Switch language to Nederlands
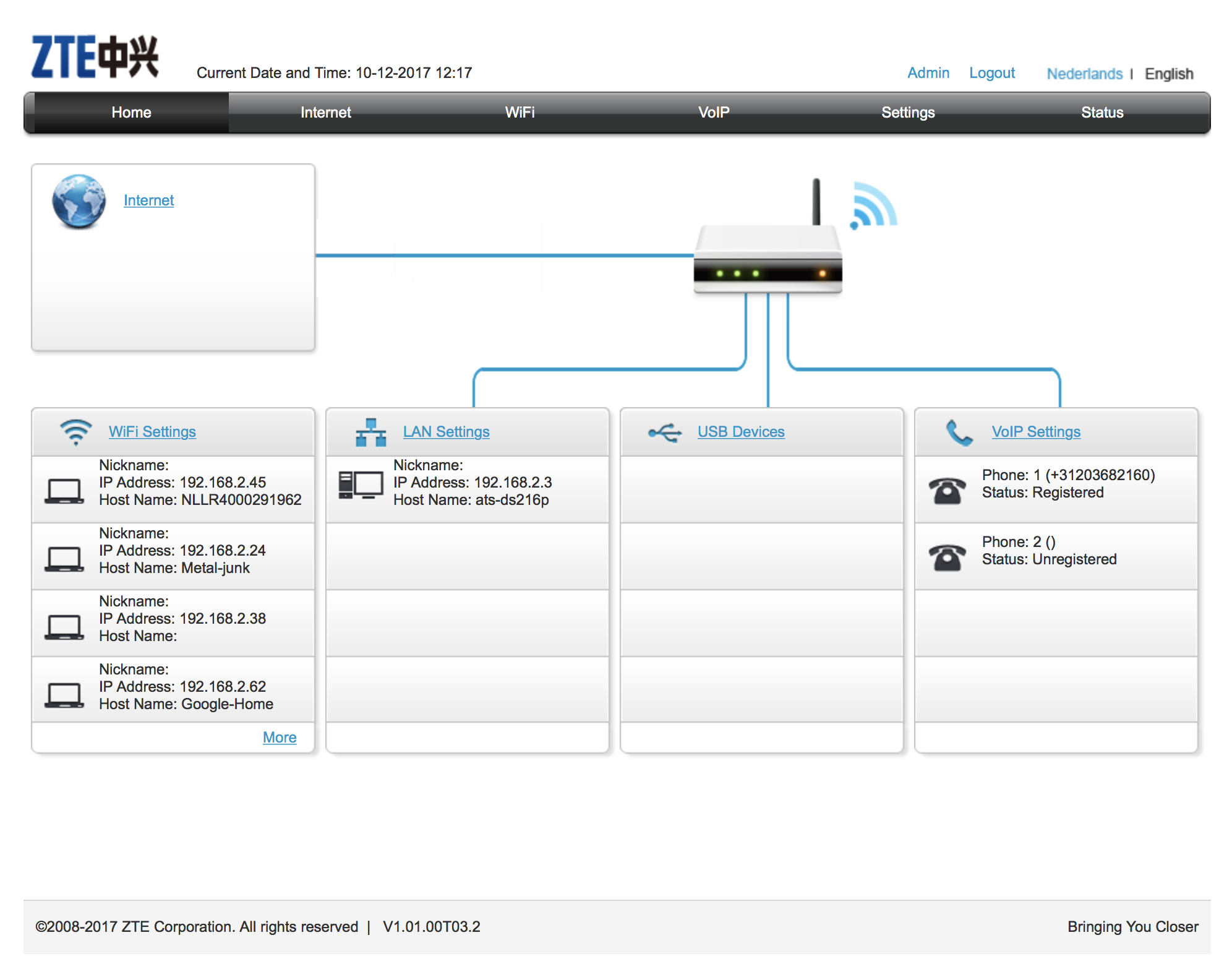This screenshot has height=969, width=1232. [1084, 74]
